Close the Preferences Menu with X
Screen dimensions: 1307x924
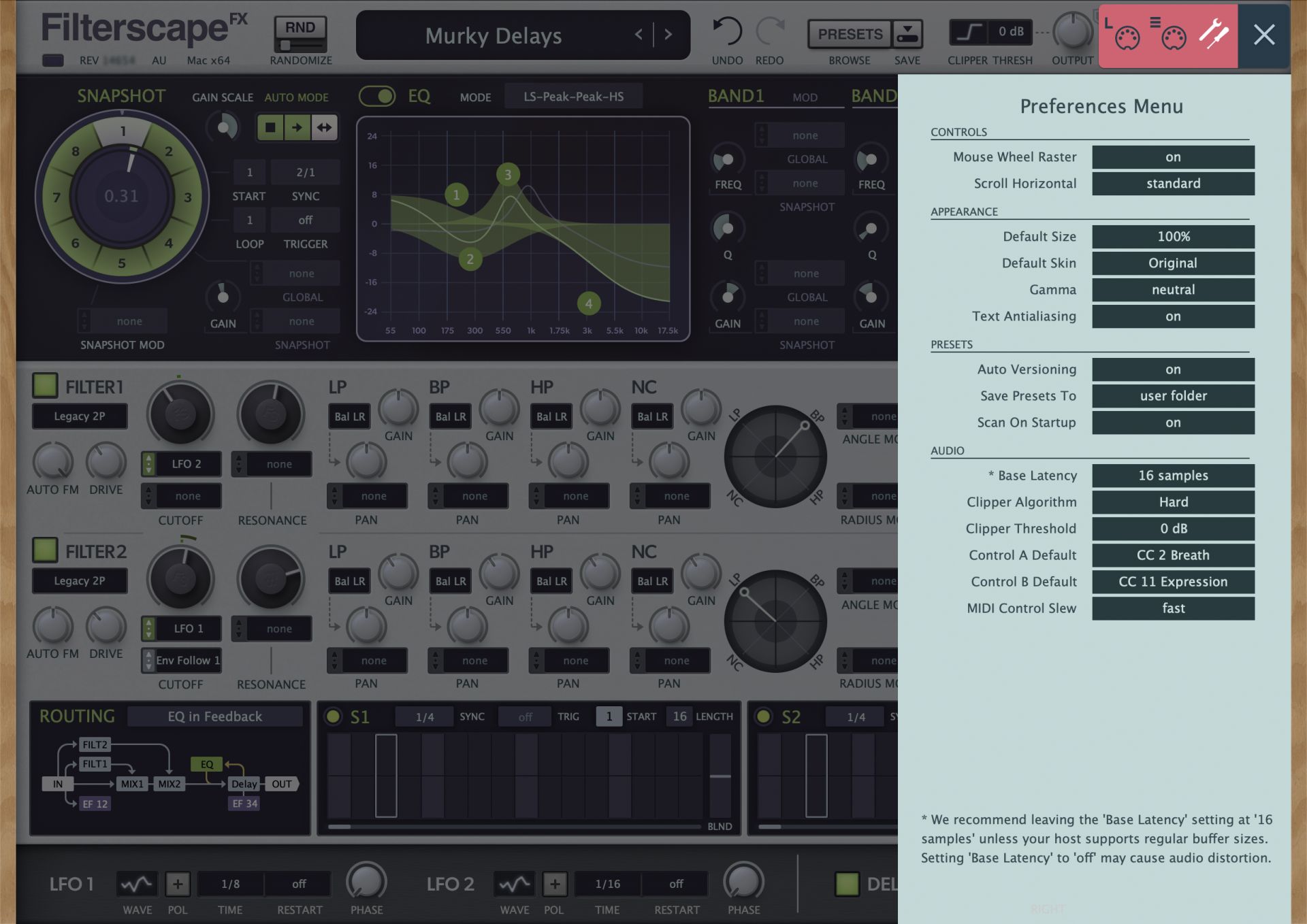[1264, 35]
